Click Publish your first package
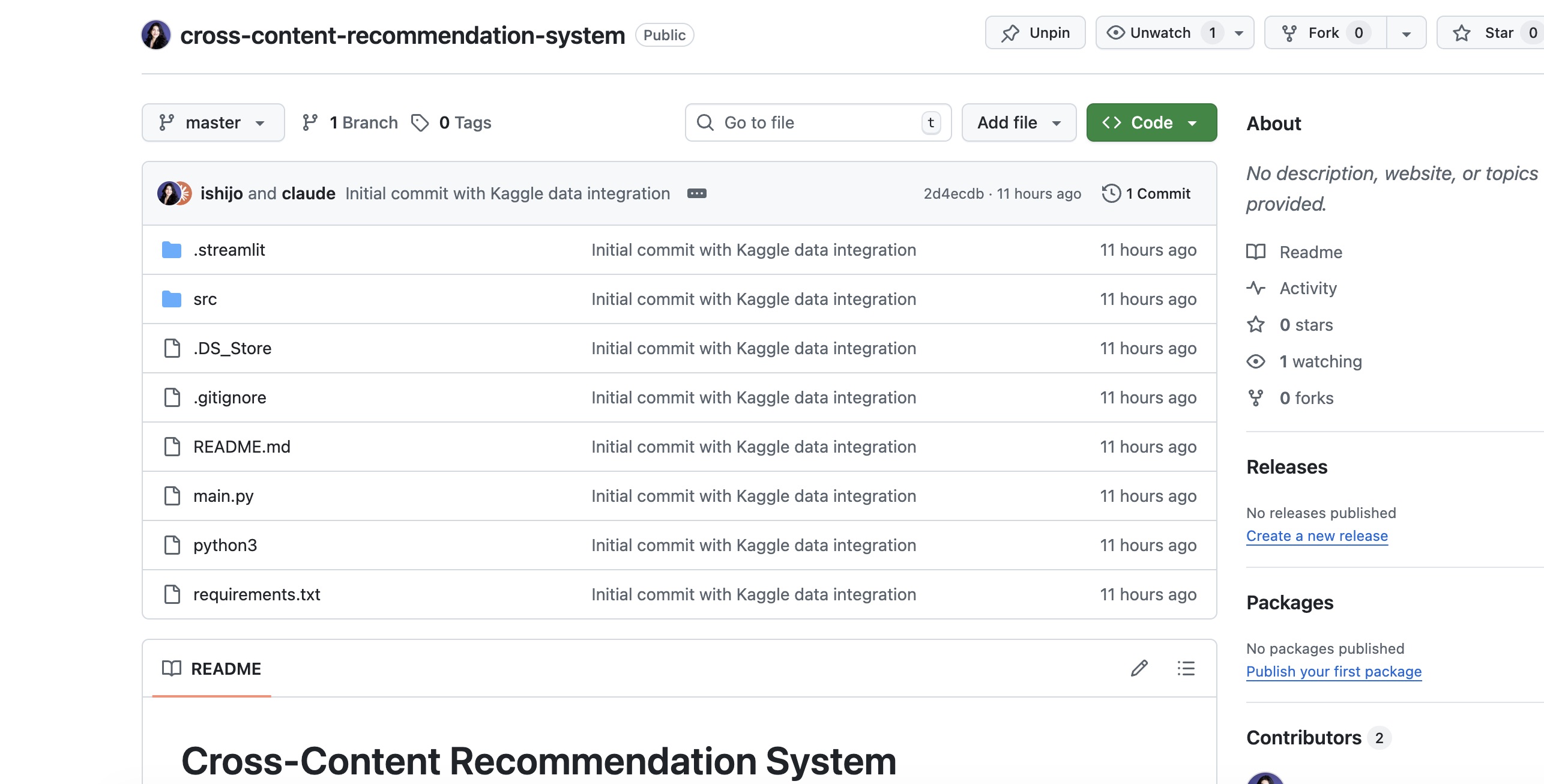Image resolution: width=1544 pixels, height=784 pixels. 1334,671
